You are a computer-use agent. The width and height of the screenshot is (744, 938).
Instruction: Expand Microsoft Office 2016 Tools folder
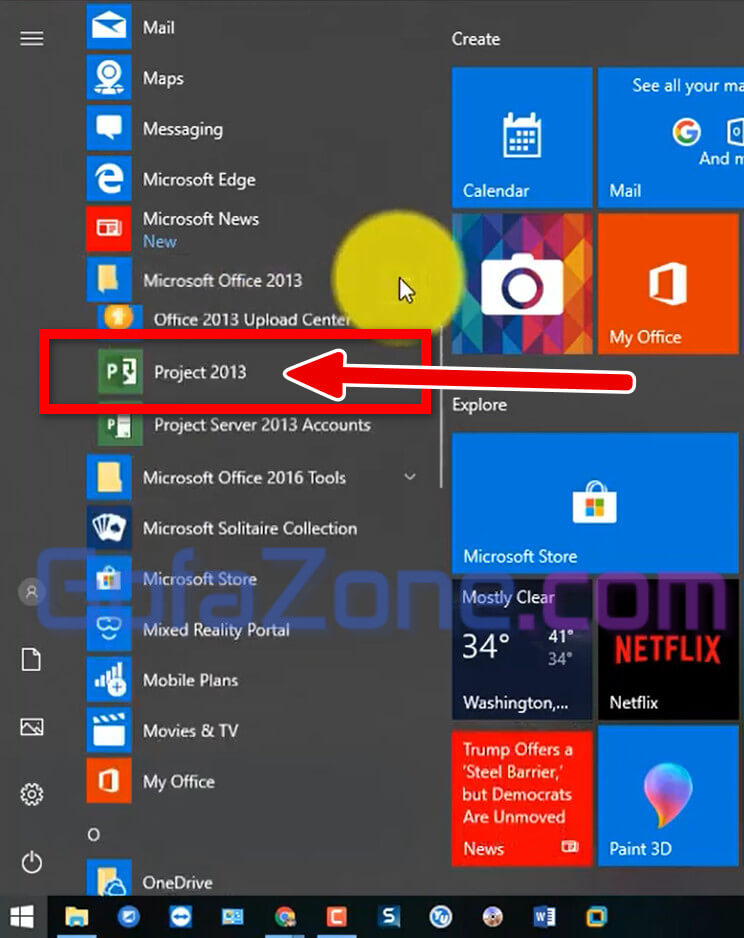(244, 478)
